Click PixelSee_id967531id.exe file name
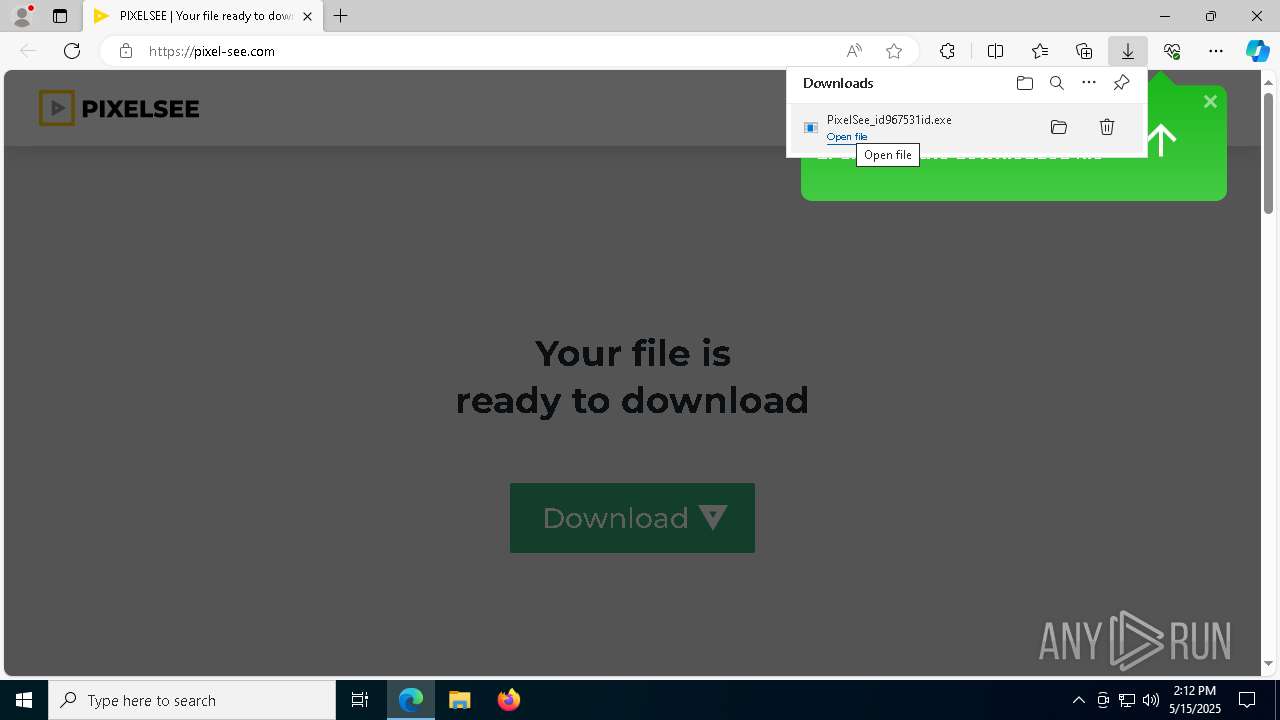 click(x=889, y=120)
